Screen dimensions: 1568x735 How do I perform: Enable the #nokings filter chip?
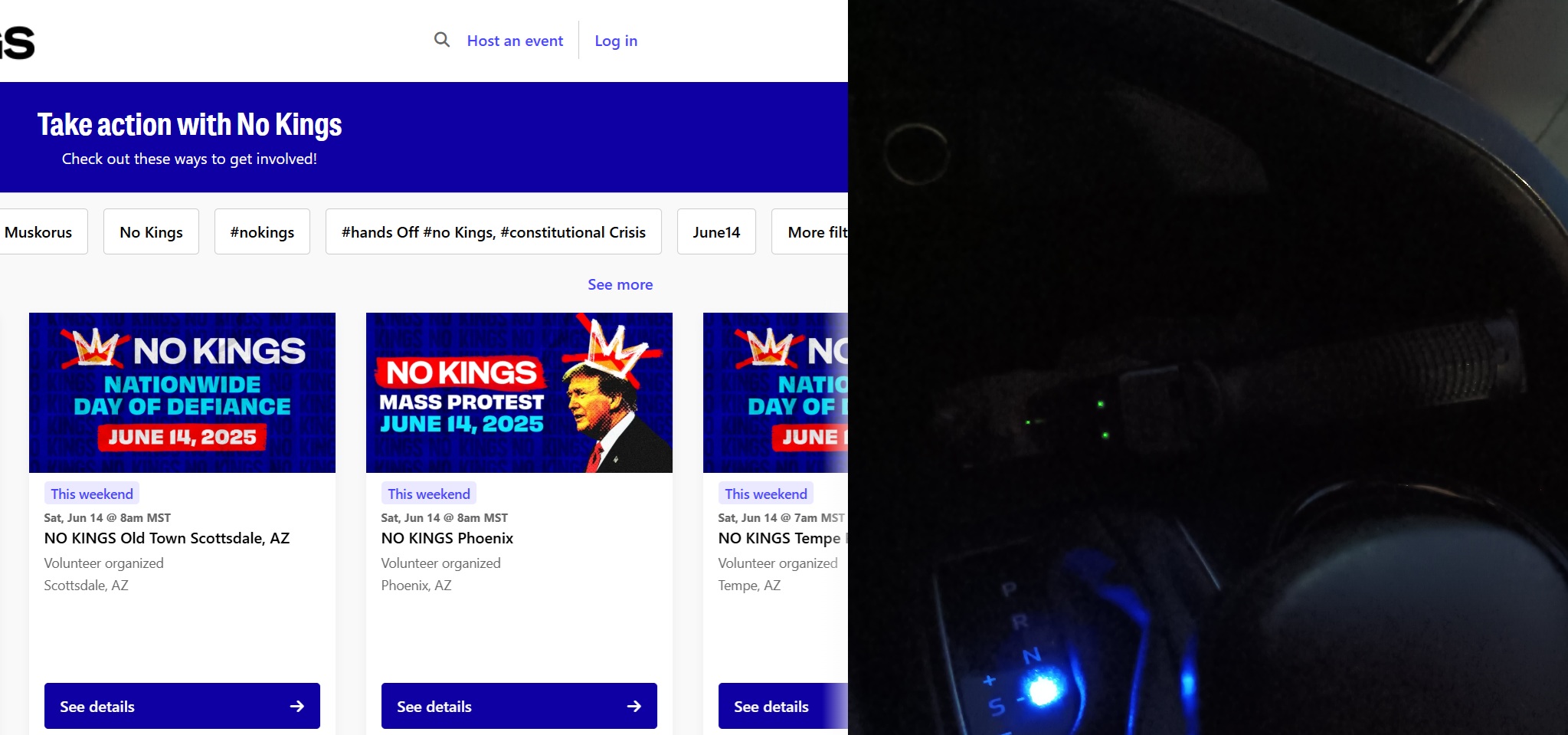(262, 231)
